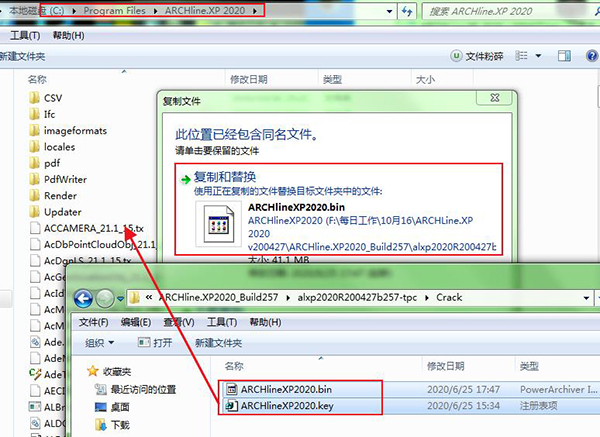Sort by 名称 column in back window
This screenshot has width=600, height=437.
37,79
